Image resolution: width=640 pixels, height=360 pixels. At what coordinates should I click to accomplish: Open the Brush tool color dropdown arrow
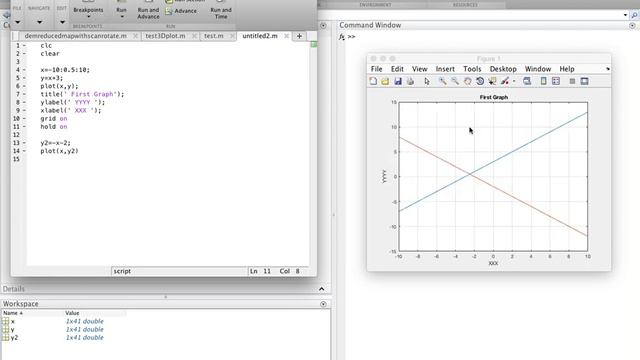(x=514, y=81)
